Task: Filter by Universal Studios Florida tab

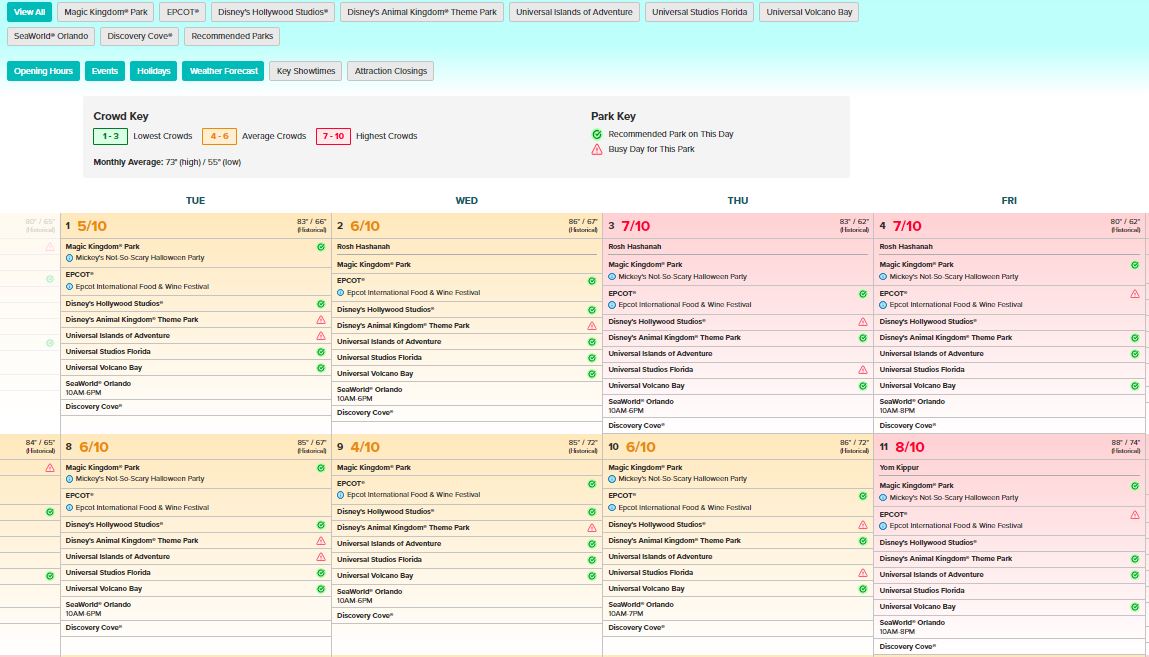Action: click(700, 12)
